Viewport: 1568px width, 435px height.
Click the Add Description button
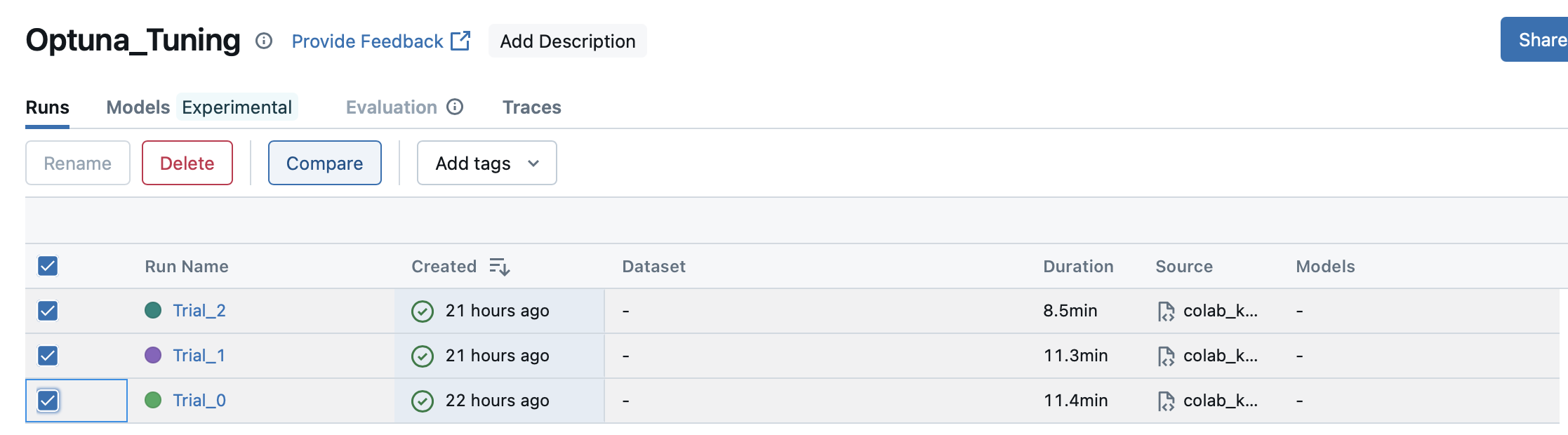pos(567,41)
